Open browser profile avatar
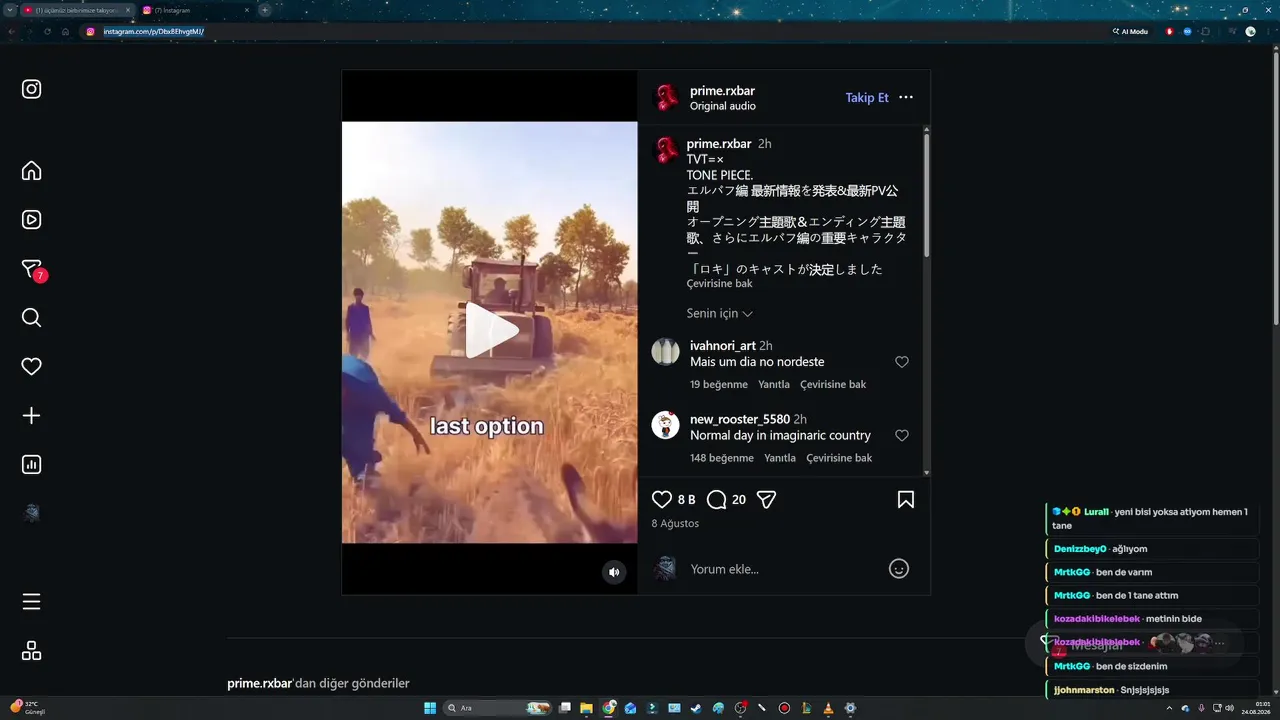The width and height of the screenshot is (1280, 720). [x=1250, y=31]
